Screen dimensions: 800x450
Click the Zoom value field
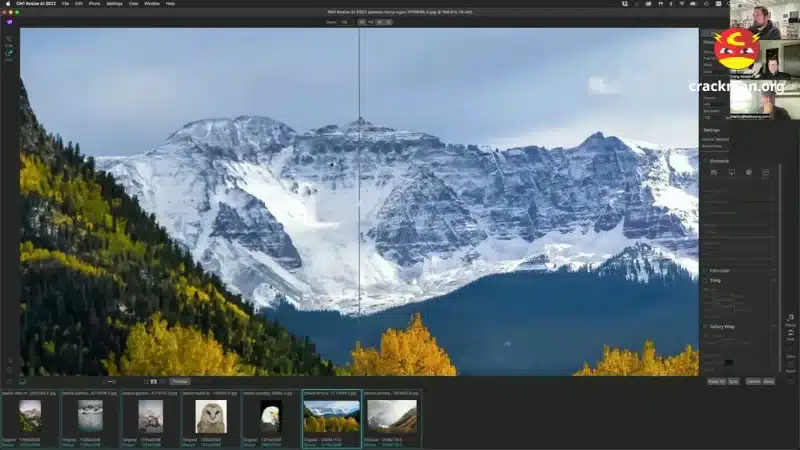point(345,22)
